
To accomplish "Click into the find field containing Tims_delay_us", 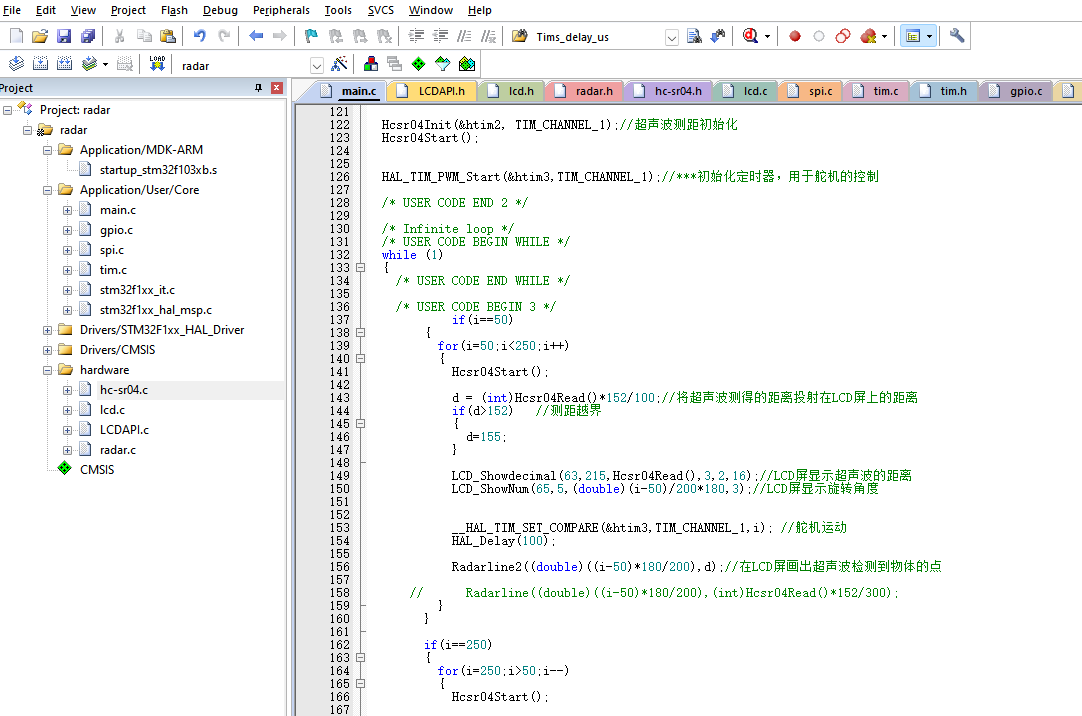I will click(x=598, y=37).
